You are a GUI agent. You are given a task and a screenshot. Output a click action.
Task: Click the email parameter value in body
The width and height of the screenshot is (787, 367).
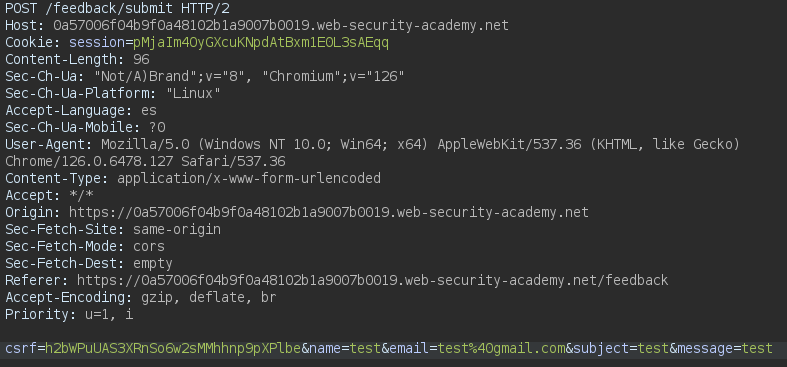coord(501,348)
